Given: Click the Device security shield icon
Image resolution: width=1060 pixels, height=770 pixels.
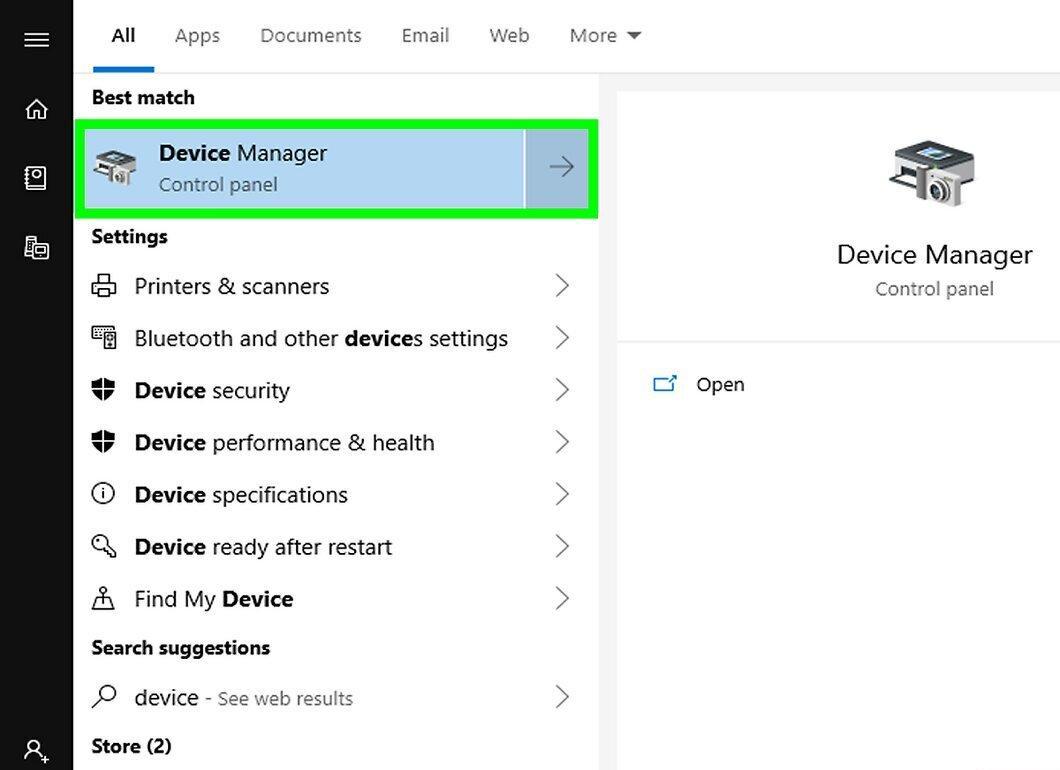Looking at the screenshot, I should pyautogui.click(x=103, y=389).
